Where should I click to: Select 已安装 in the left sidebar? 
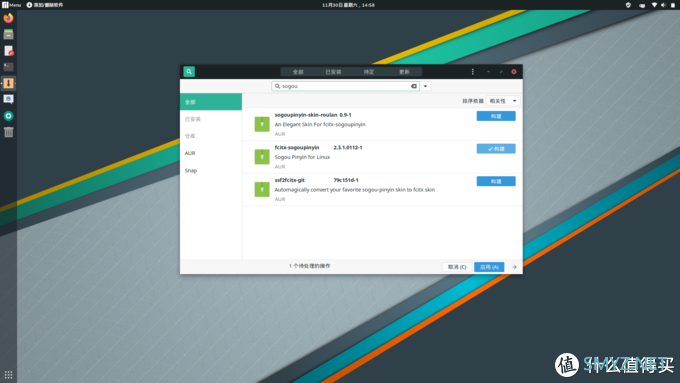tap(211, 119)
